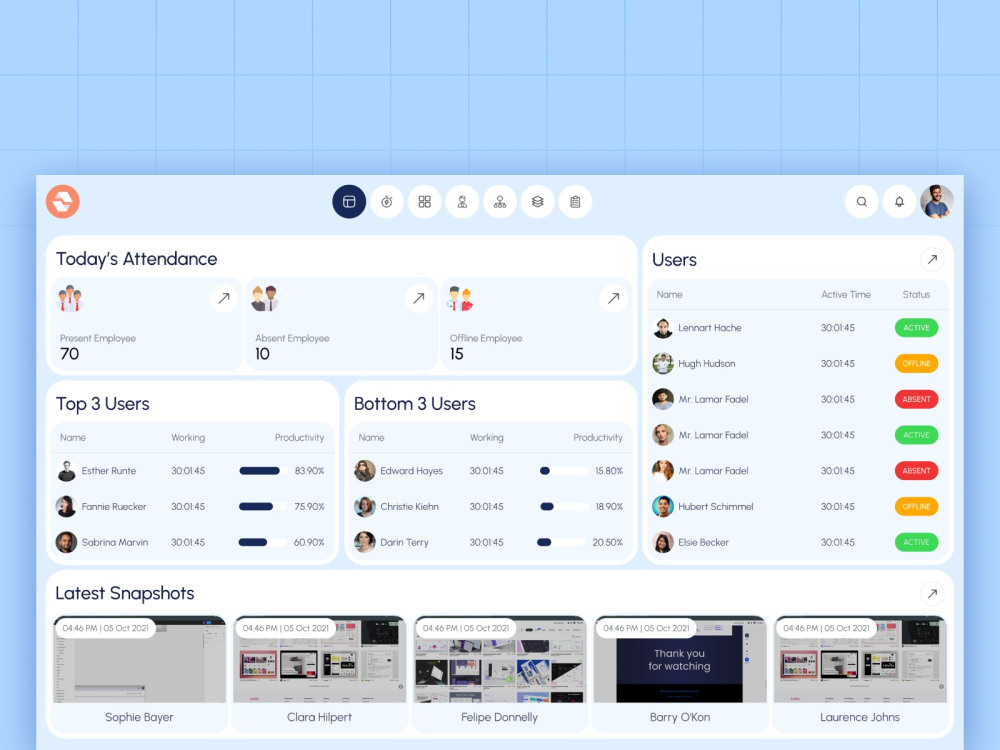Click Absent Employee count 10
The width and height of the screenshot is (1000, 750).
263,354
